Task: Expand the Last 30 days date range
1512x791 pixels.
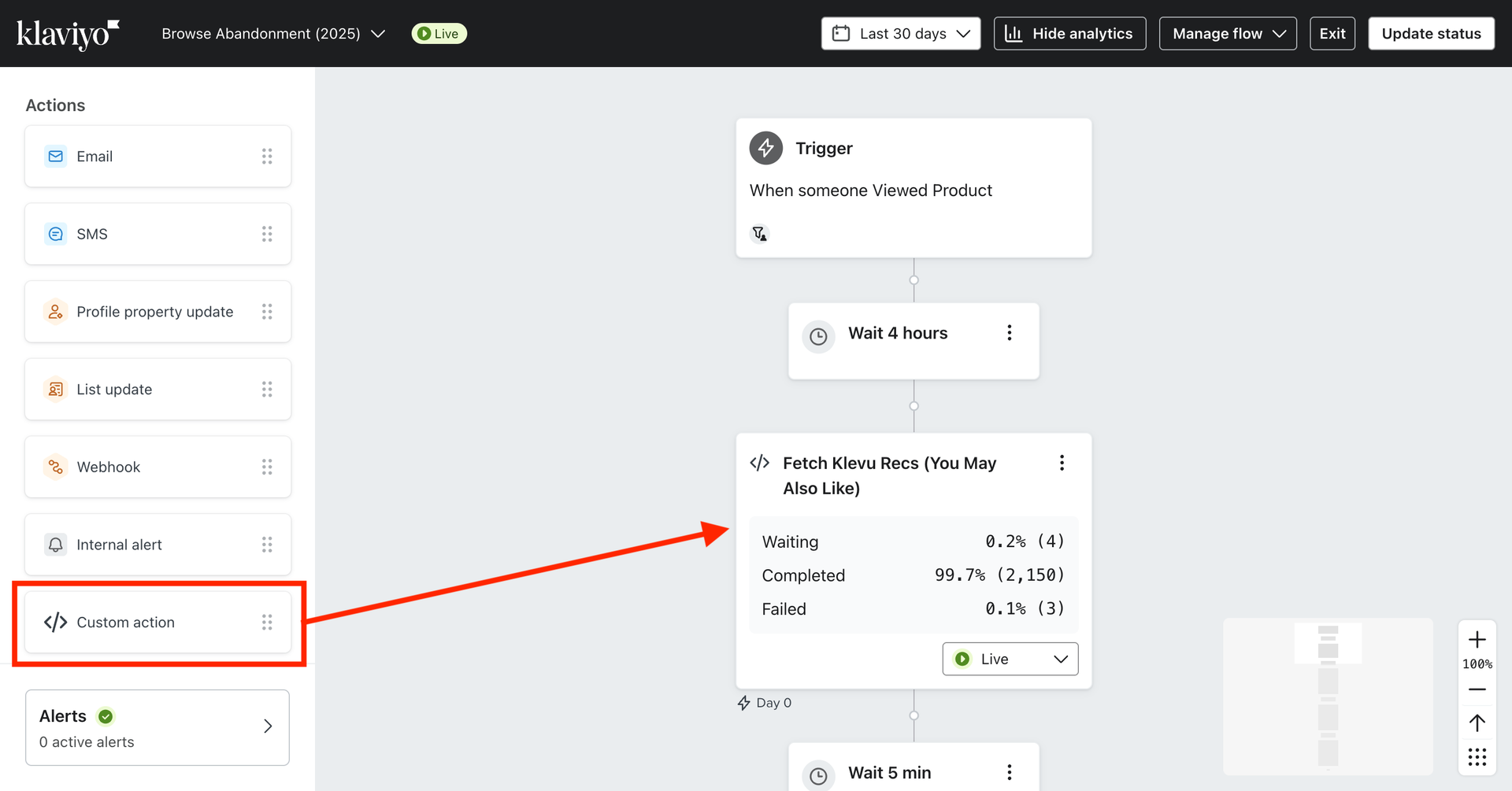Action: (901, 34)
